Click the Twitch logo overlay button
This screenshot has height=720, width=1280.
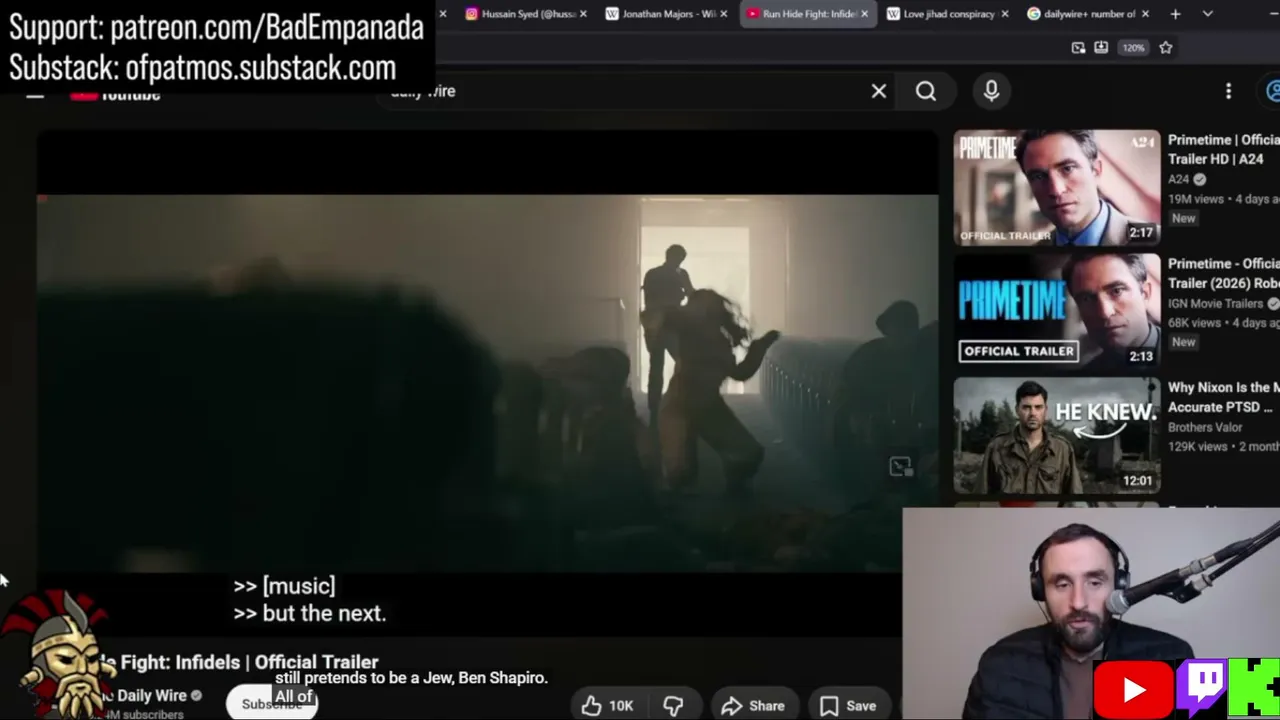click(x=1201, y=688)
